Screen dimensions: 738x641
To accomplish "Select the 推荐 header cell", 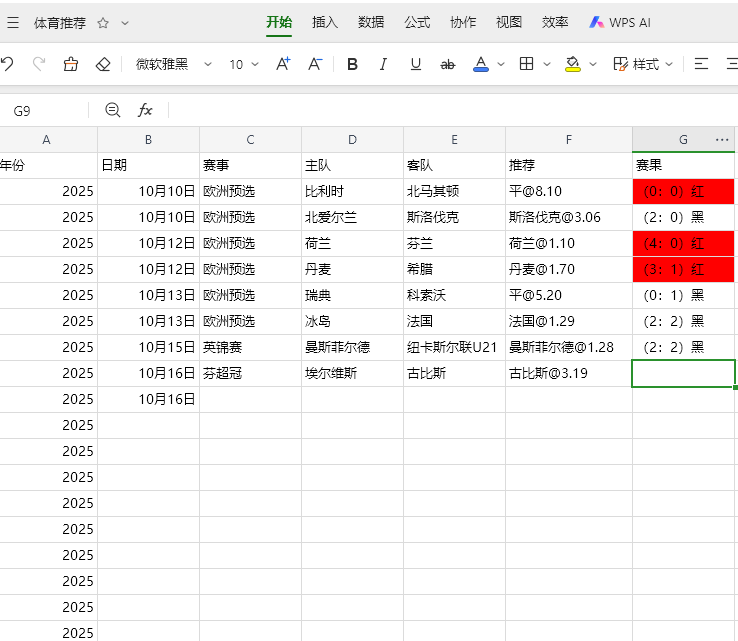I will pyautogui.click(x=569, y=165).
